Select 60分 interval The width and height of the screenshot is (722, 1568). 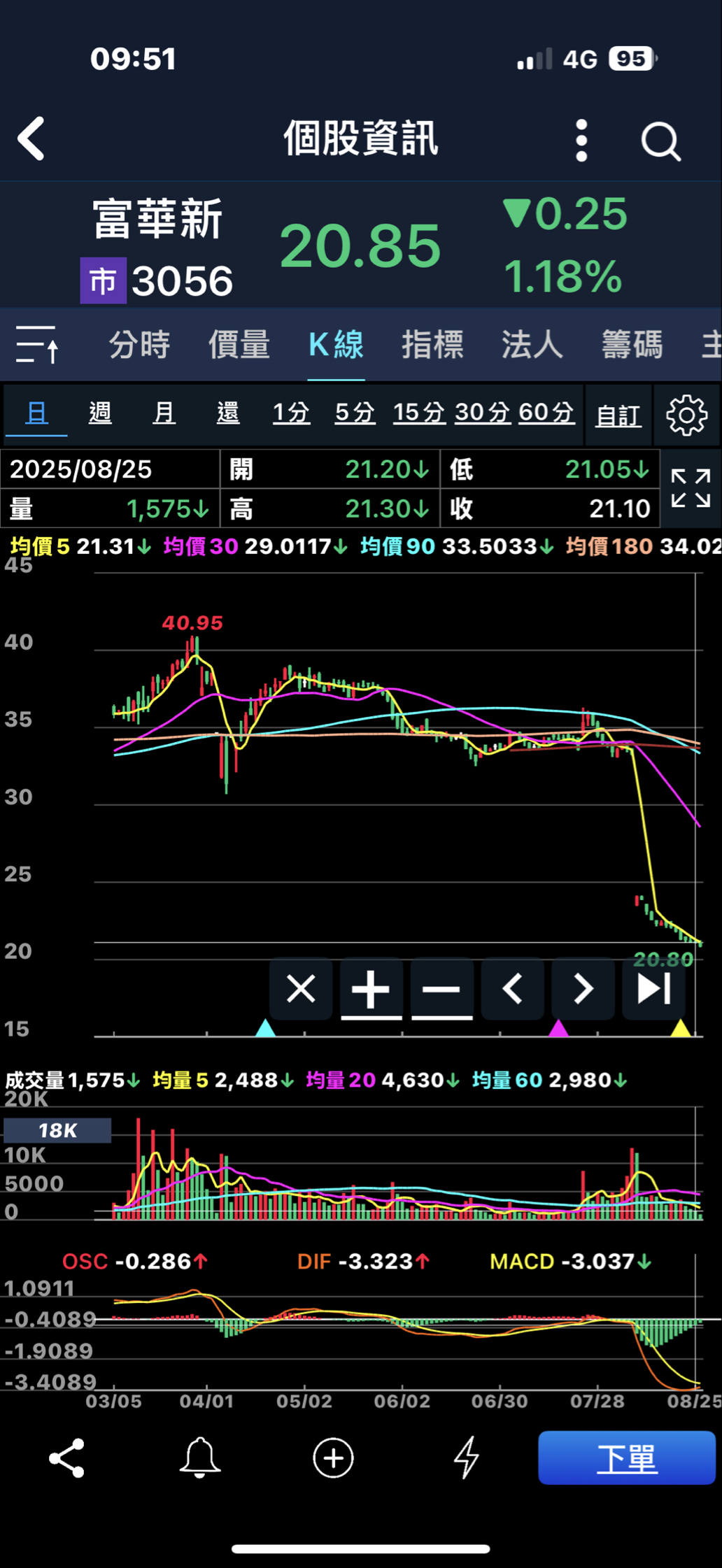pyautogui.click(x=546, y=413)
